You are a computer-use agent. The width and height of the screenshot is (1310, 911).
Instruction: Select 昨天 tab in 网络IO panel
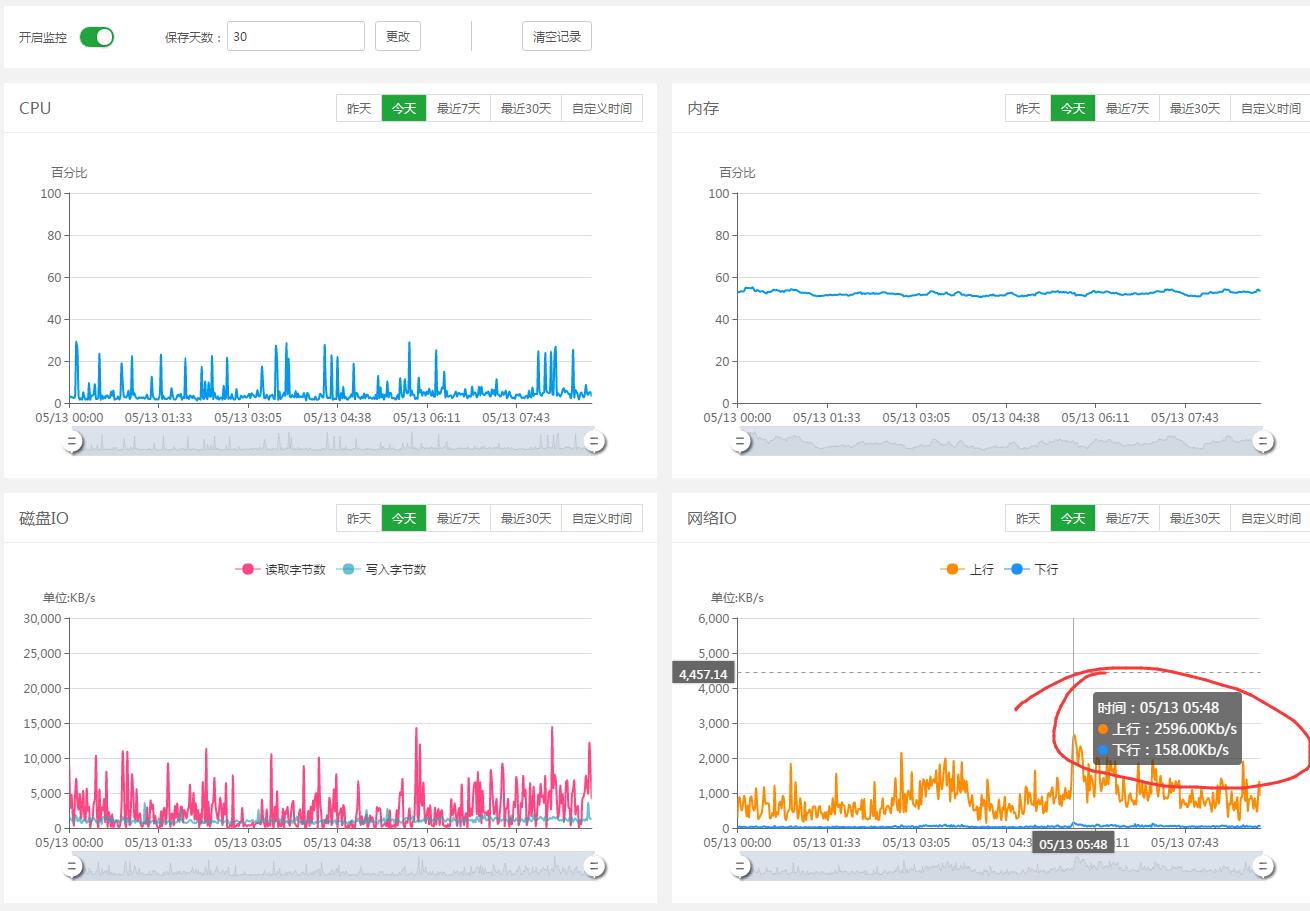[x=1028, y=518]
